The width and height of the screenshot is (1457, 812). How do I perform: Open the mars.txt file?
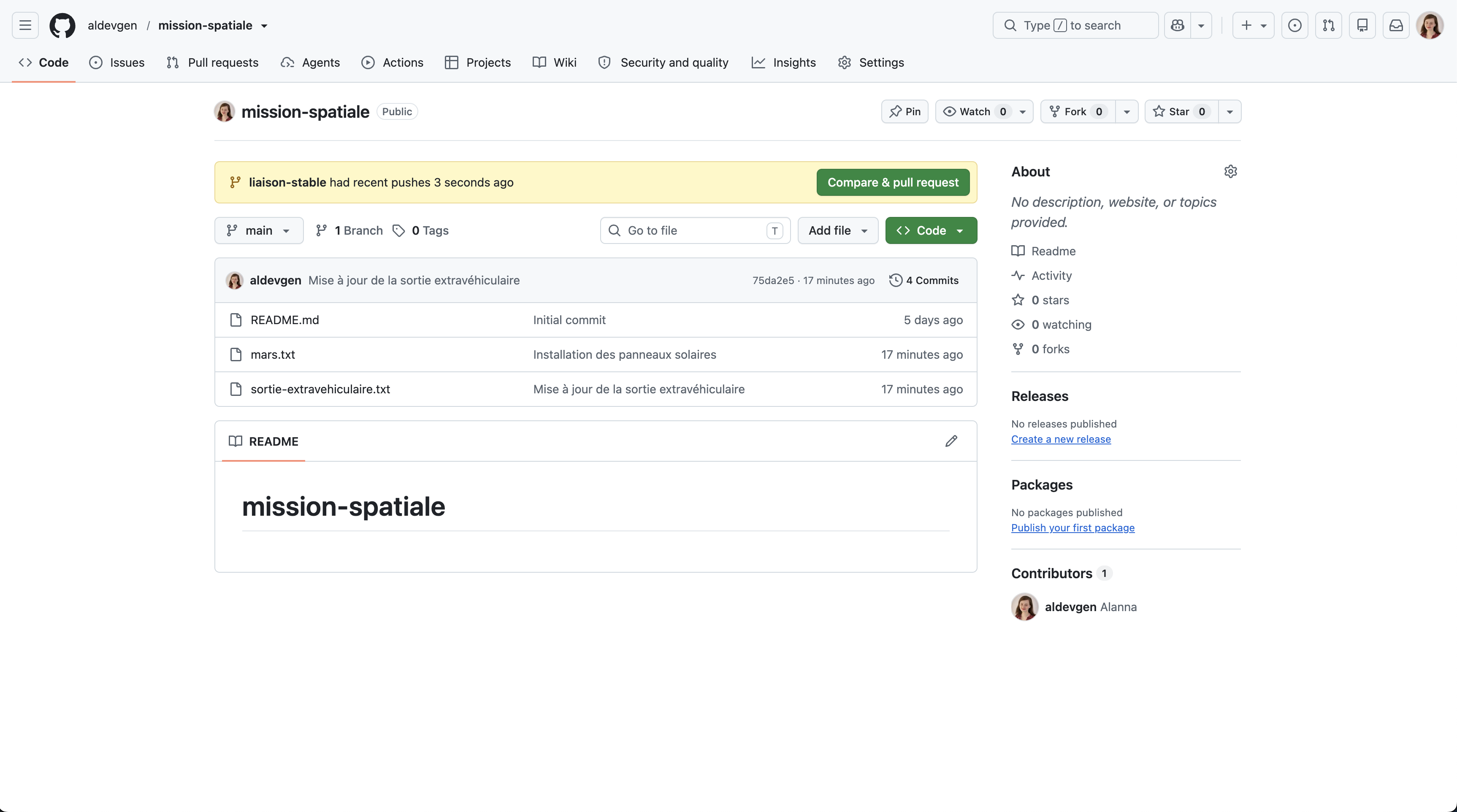point(273,355)
